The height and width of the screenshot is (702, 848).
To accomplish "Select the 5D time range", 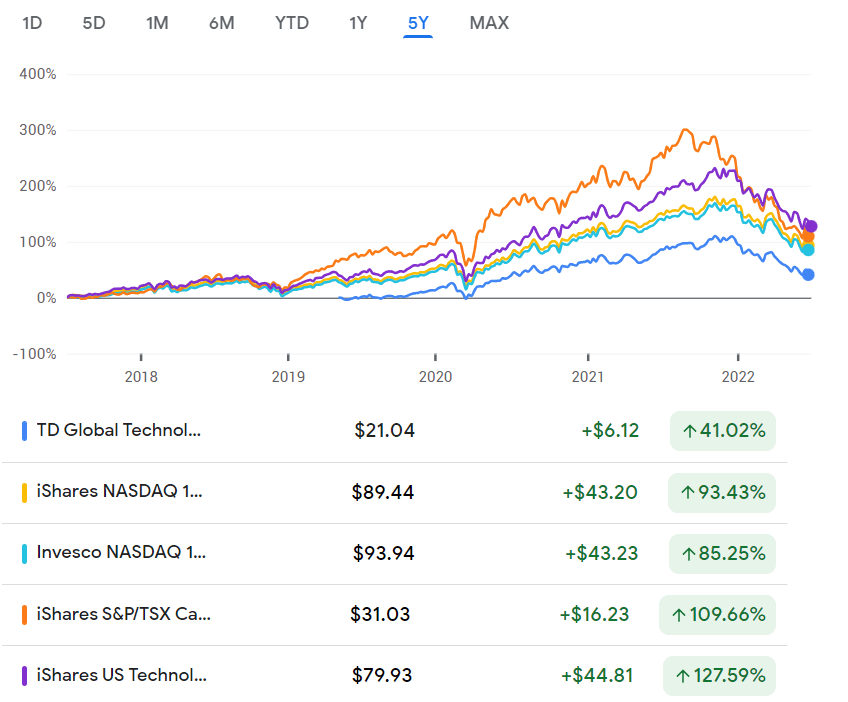I will 93,22.
